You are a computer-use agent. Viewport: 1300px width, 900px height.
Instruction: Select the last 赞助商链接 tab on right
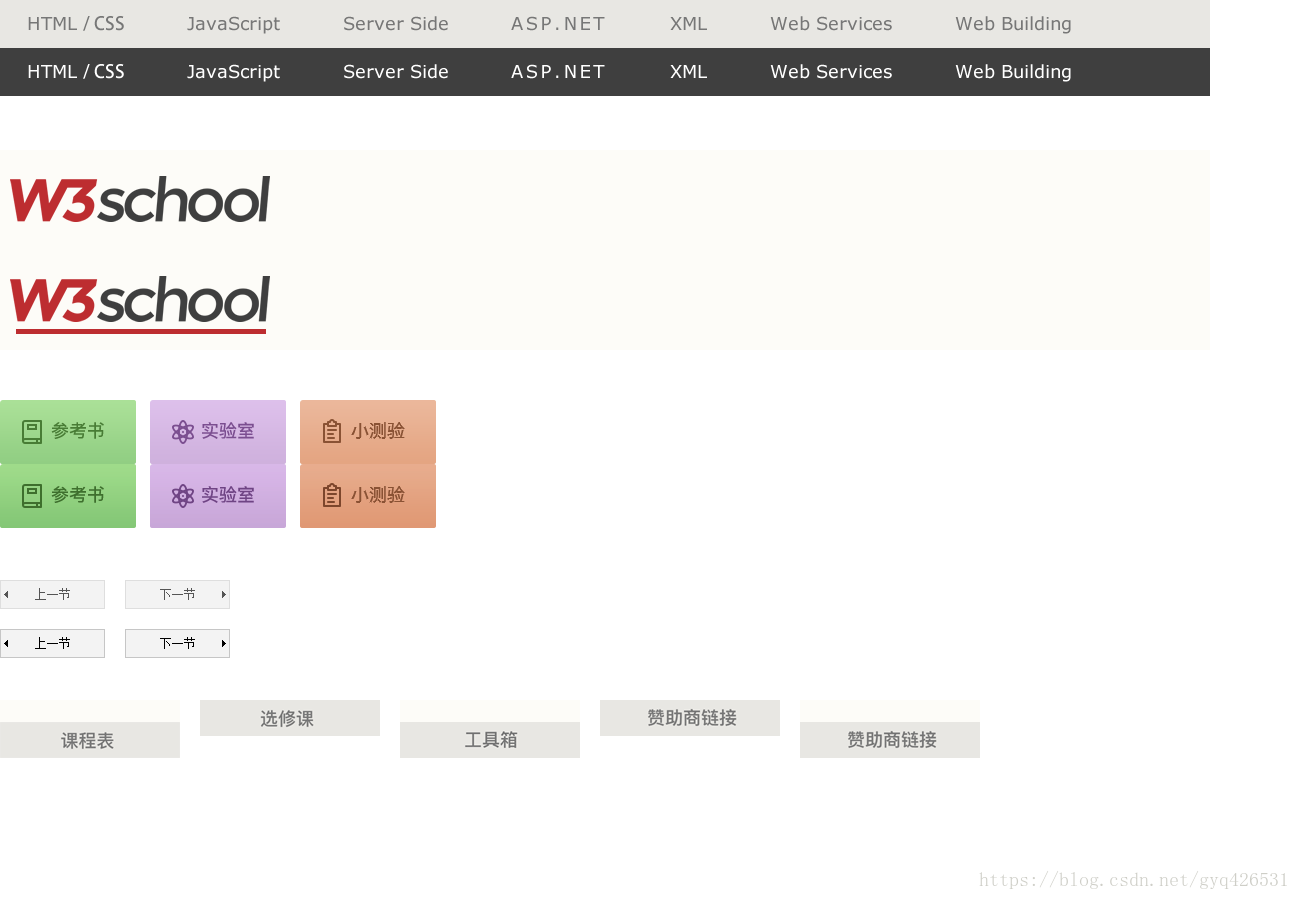pyautogui.click(x=890, y=740)
